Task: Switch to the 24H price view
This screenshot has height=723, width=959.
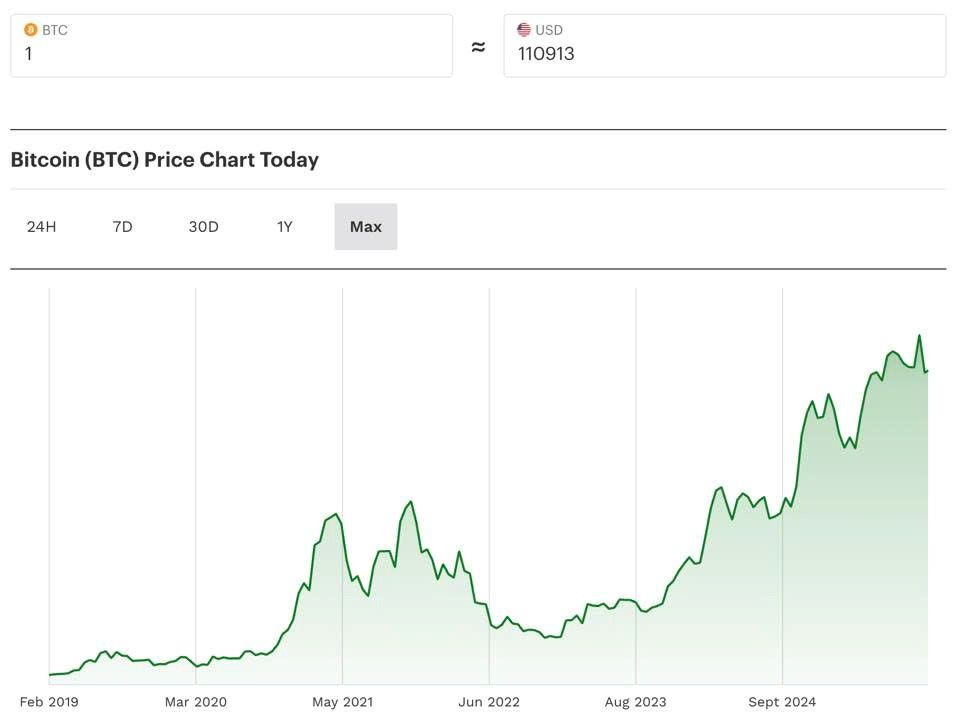Action: coord(41,226)
